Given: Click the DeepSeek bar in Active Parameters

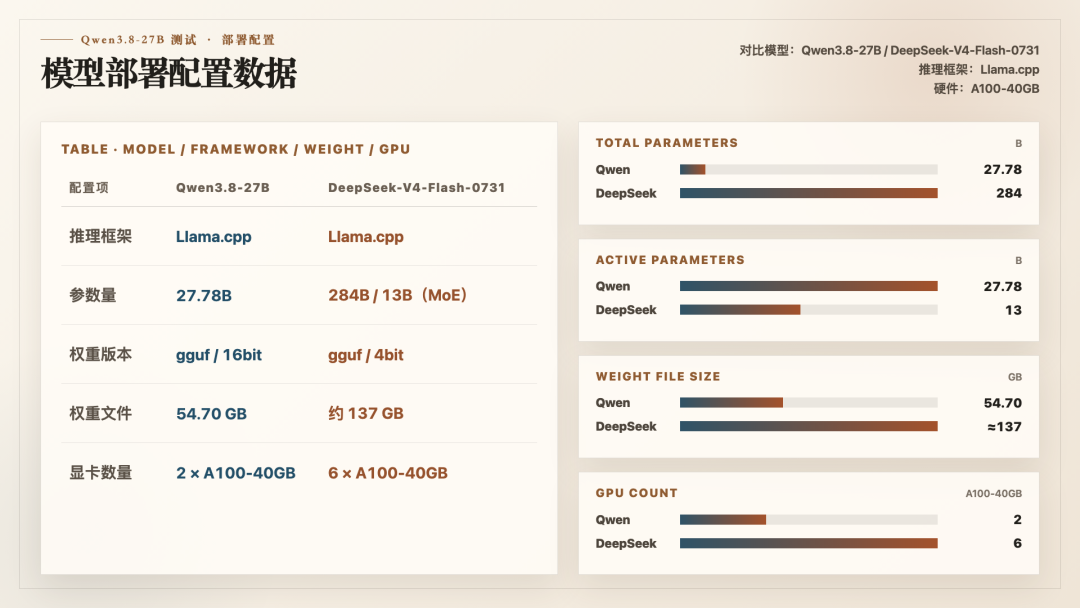Looking at the screenshot, I should click(x=809, y=311).
